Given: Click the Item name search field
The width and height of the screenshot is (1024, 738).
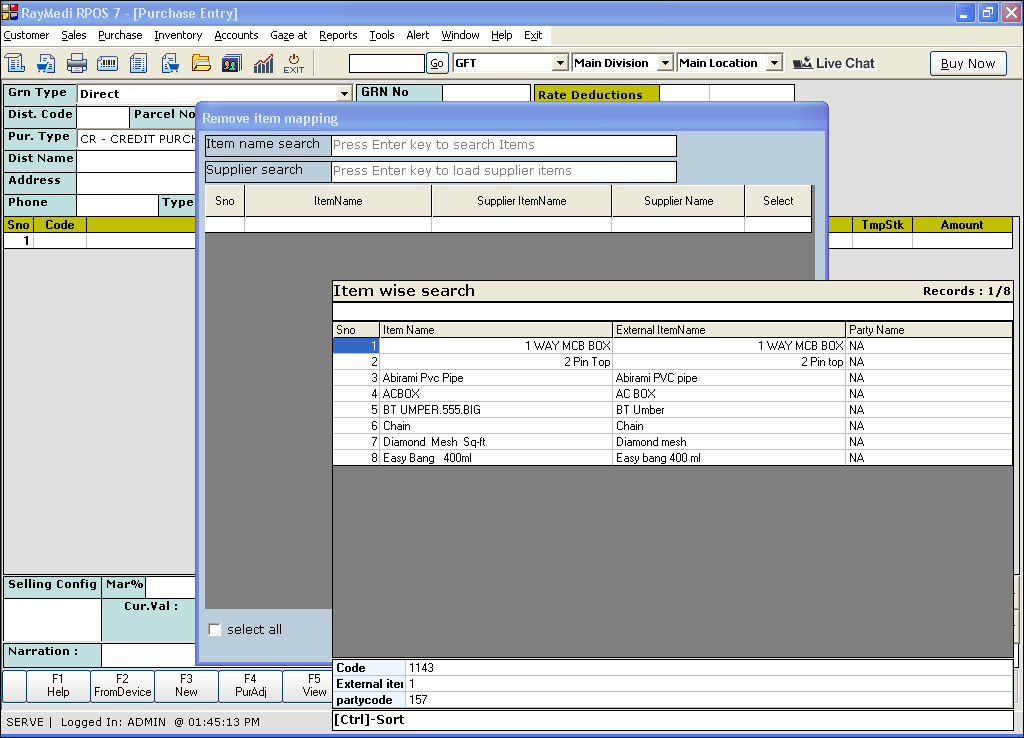Looking at the screenshot, I should coord(503,145).
